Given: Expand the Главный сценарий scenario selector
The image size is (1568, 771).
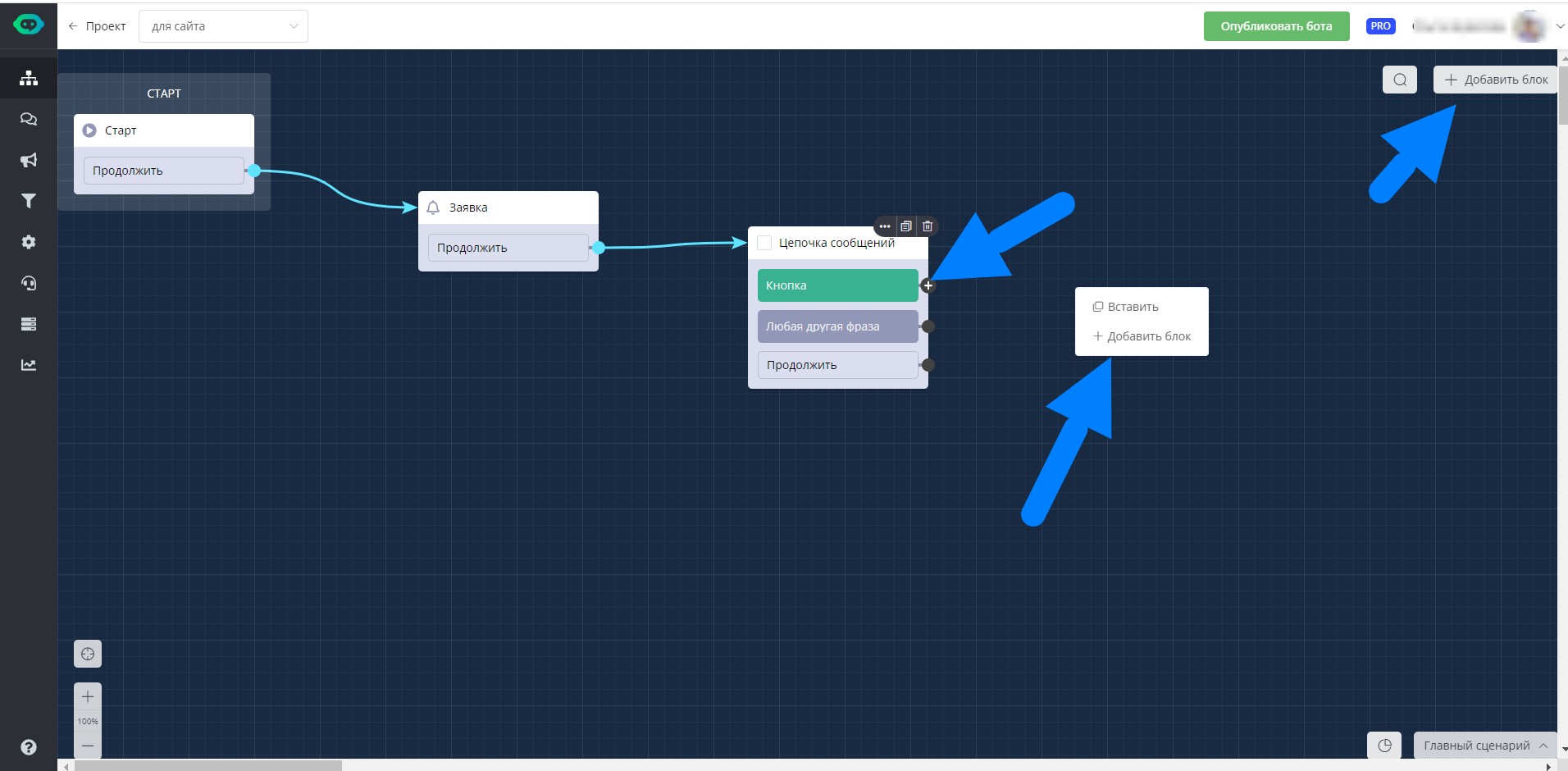Looking at the screenshot, I should tap(1484, 746).
